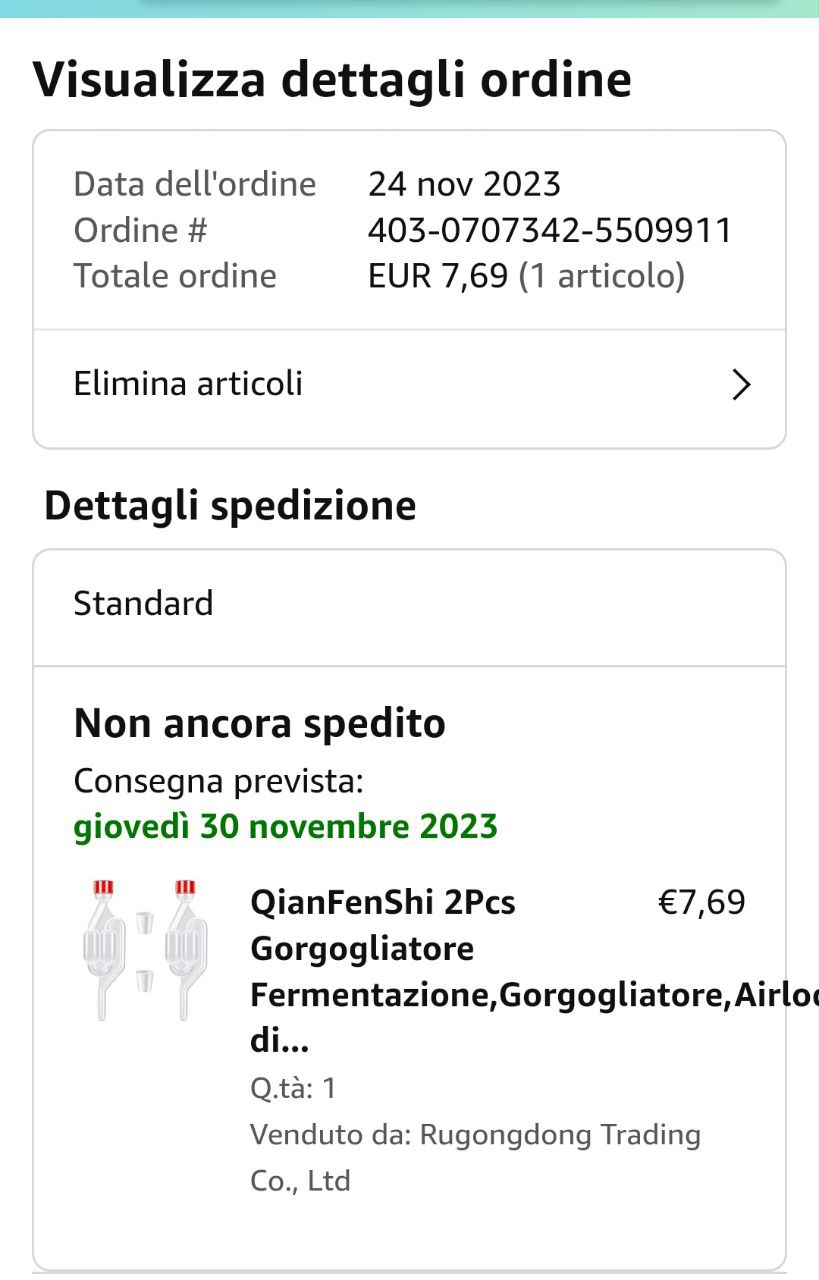
Task: Click the order total EUR 7,69
Action: [x=438, y=276]
